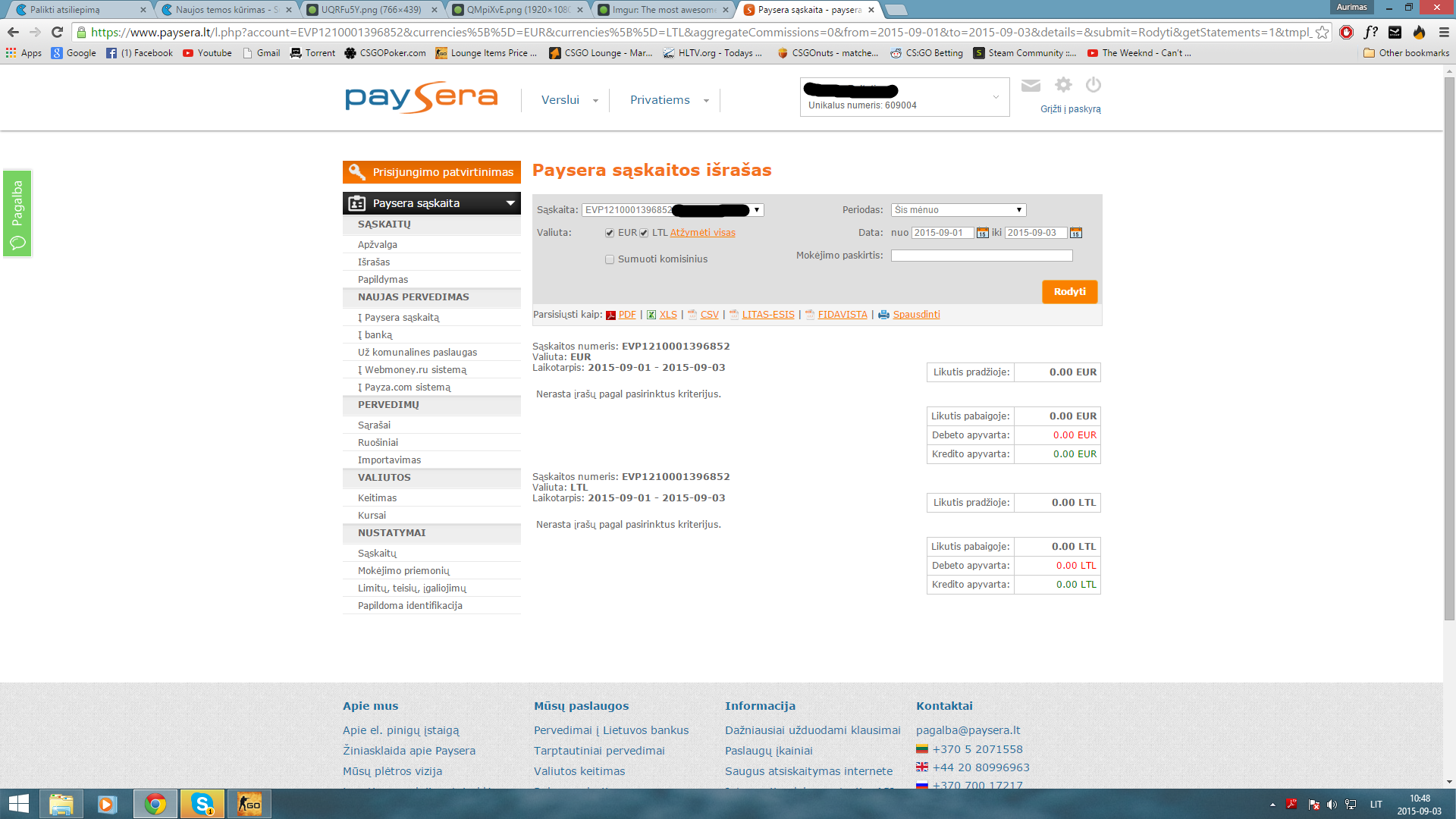Open the settings gear icon in header

pyautogui.click(x=1063, y=85)
